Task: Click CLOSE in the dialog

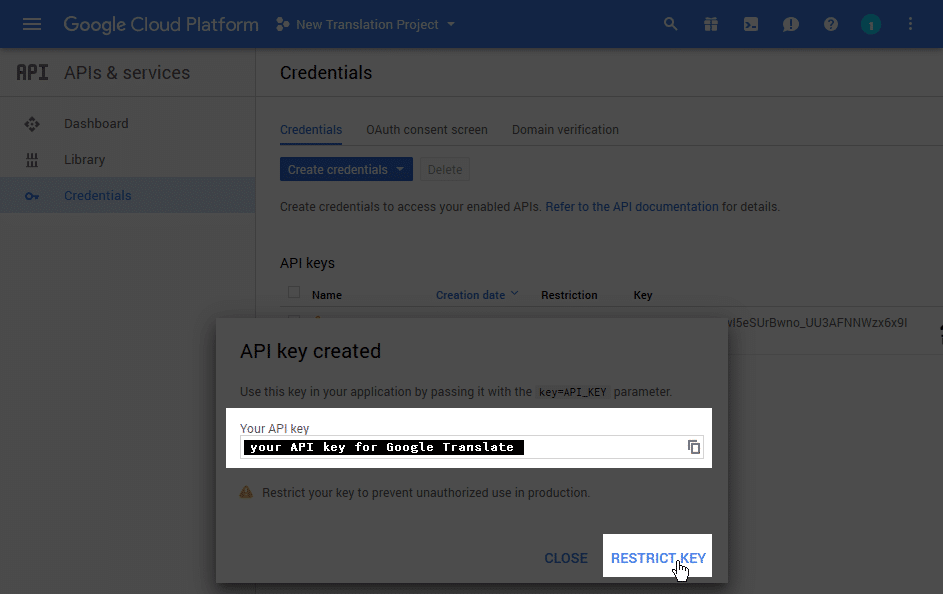Action: pos(566,558)
